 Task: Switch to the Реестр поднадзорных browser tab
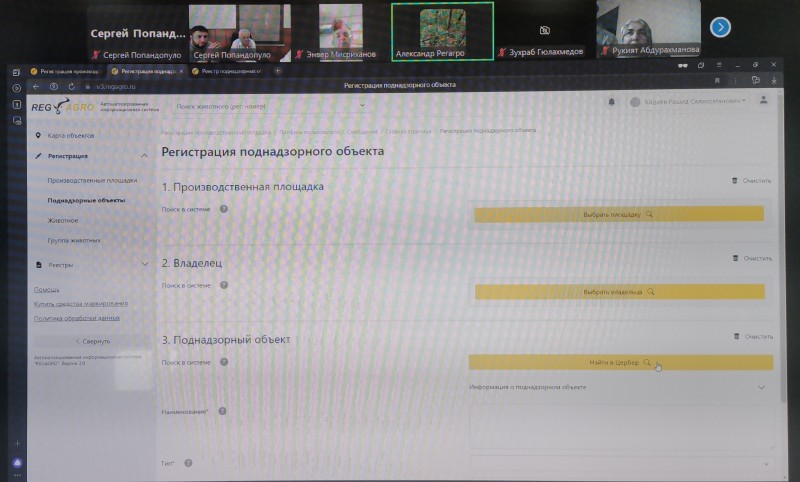(230, 71)
